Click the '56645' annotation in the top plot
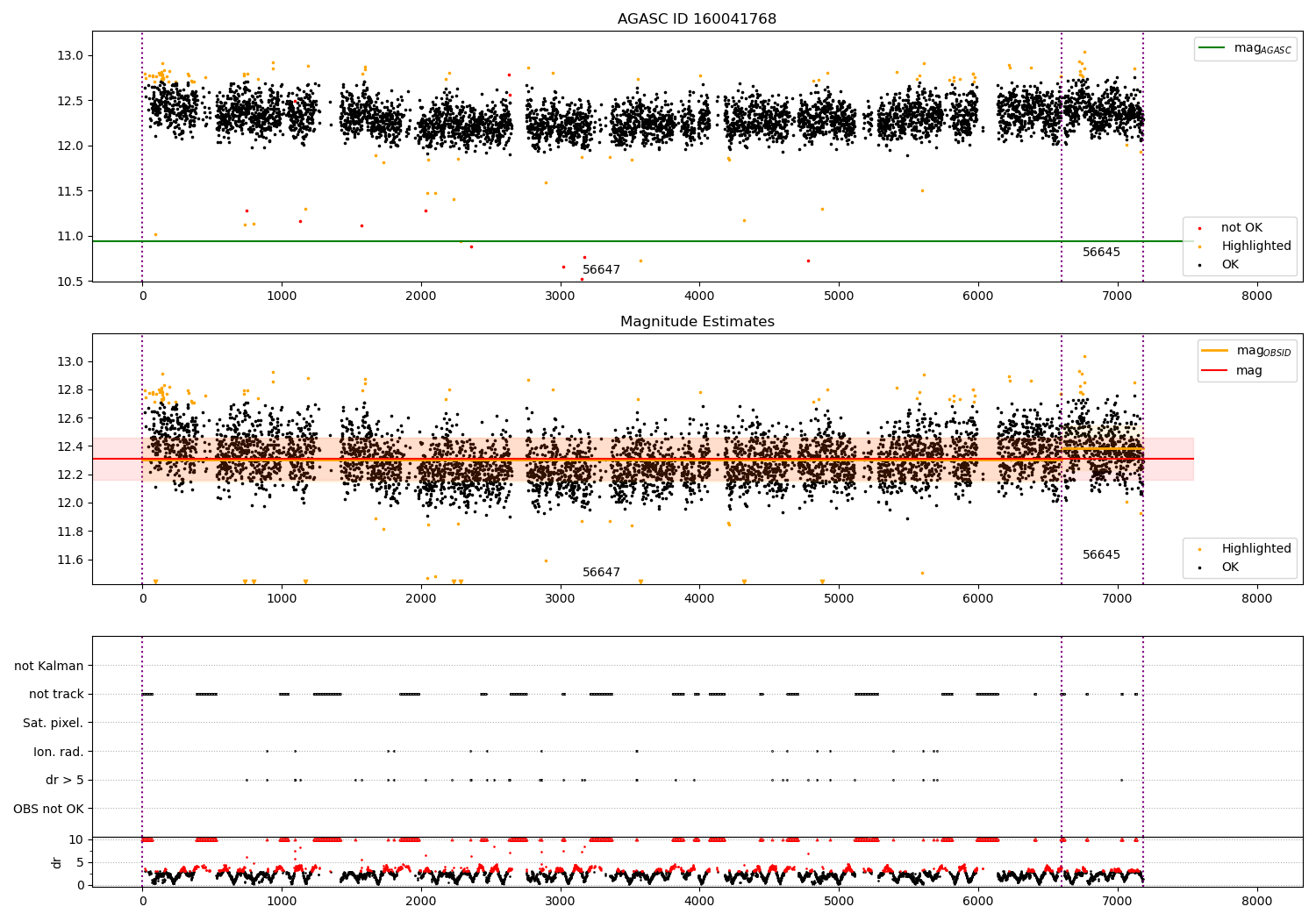This screenshot has height=921, width=1316. (1101, 253)
